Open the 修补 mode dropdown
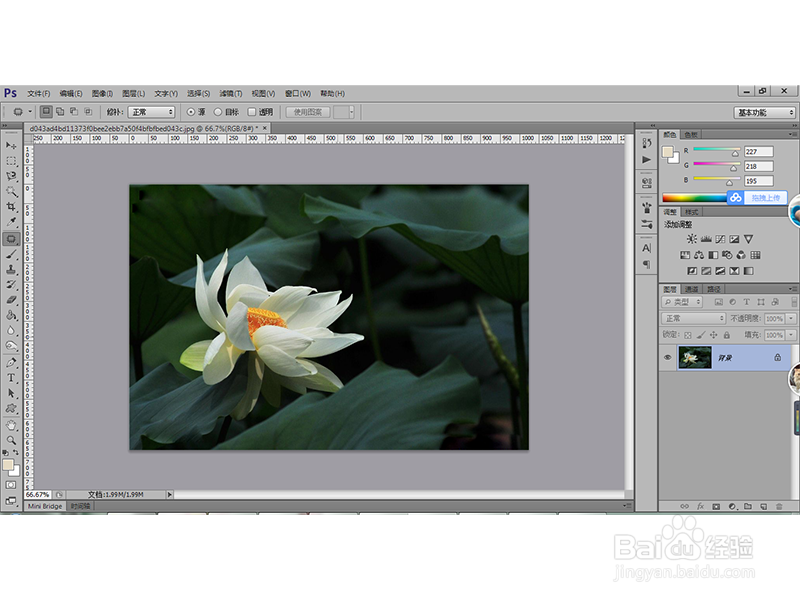 coord(152,112)
